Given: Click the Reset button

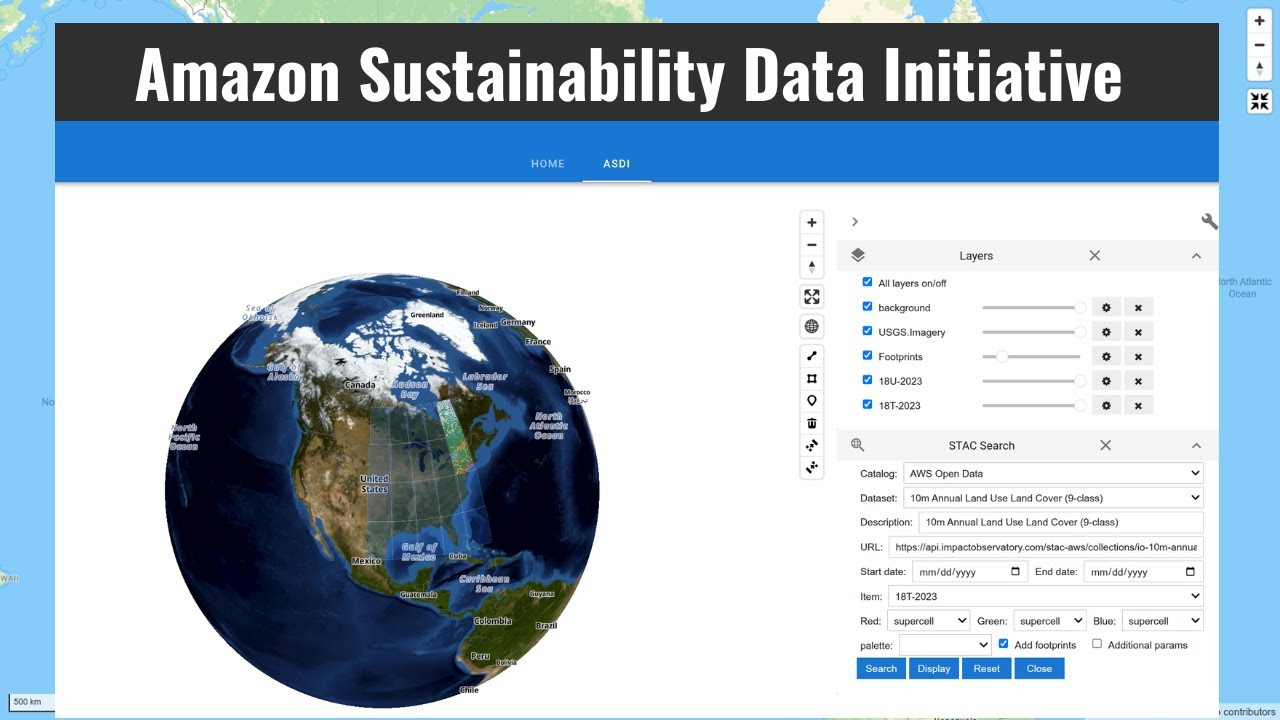Looking at the screenshot, I should click(987, 668).
